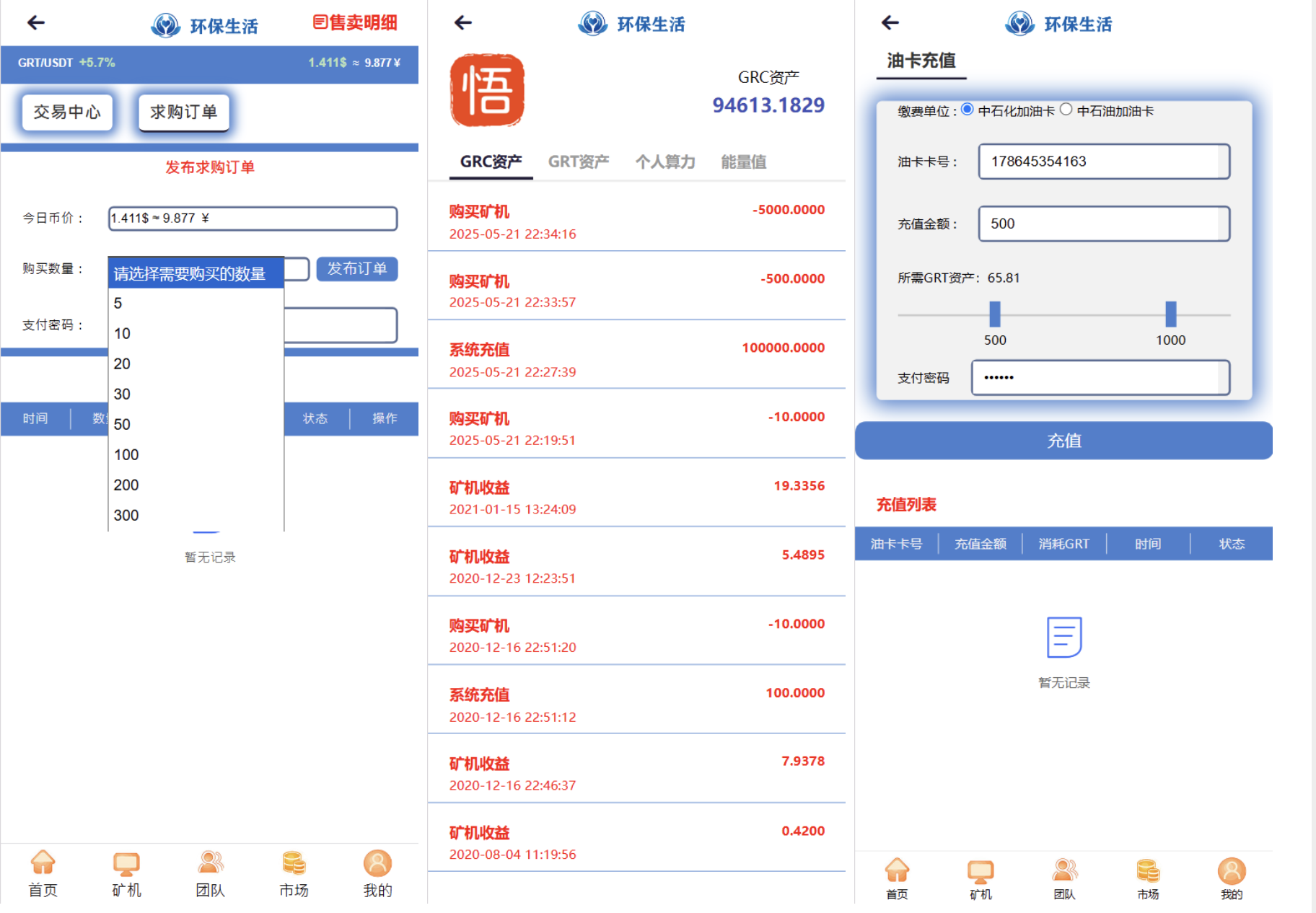Click the 1000 slider mark
The height and width of the screenshot is (913, 1316).
(x=1170, y=314)
